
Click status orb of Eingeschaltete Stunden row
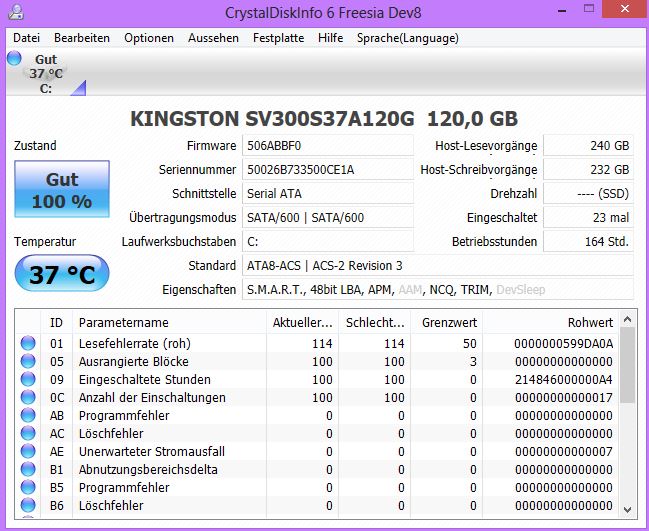pos(28,379)
